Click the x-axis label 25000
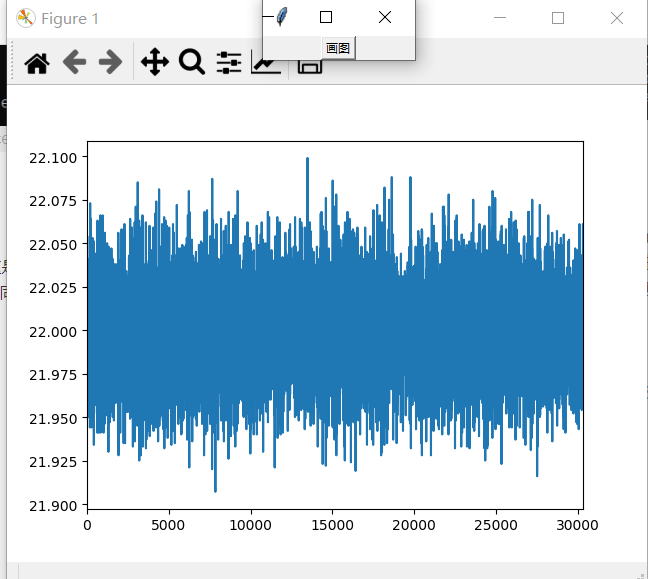The width and height of the screenshot is (648, 579). coord(496,525)
